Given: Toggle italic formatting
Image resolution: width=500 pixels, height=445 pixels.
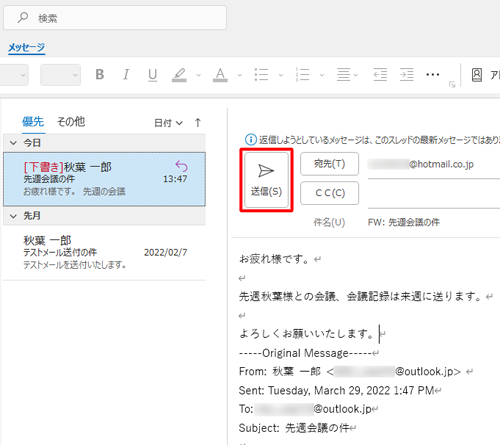Looking at the screenshot, I should pyautogui.click(x=126, y=75).
